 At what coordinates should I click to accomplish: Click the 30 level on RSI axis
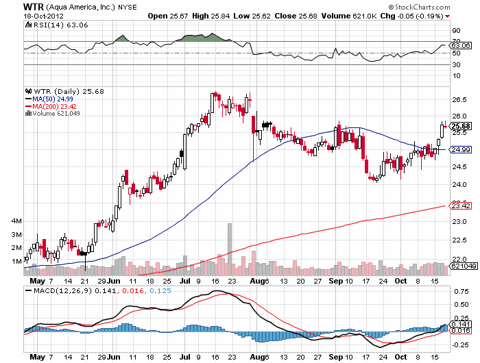click(456, 64)
